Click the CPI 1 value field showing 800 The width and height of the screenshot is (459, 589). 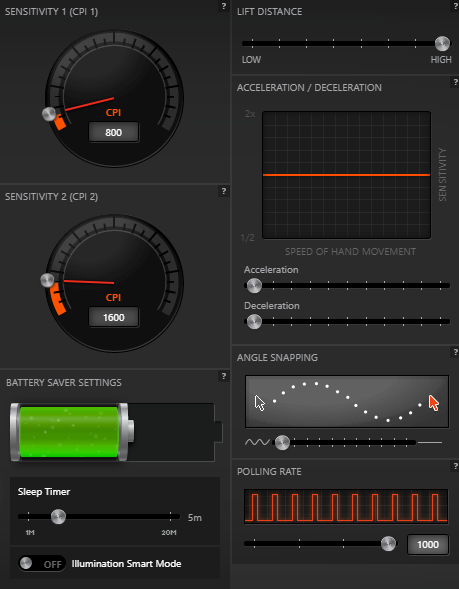pos(113,132)
